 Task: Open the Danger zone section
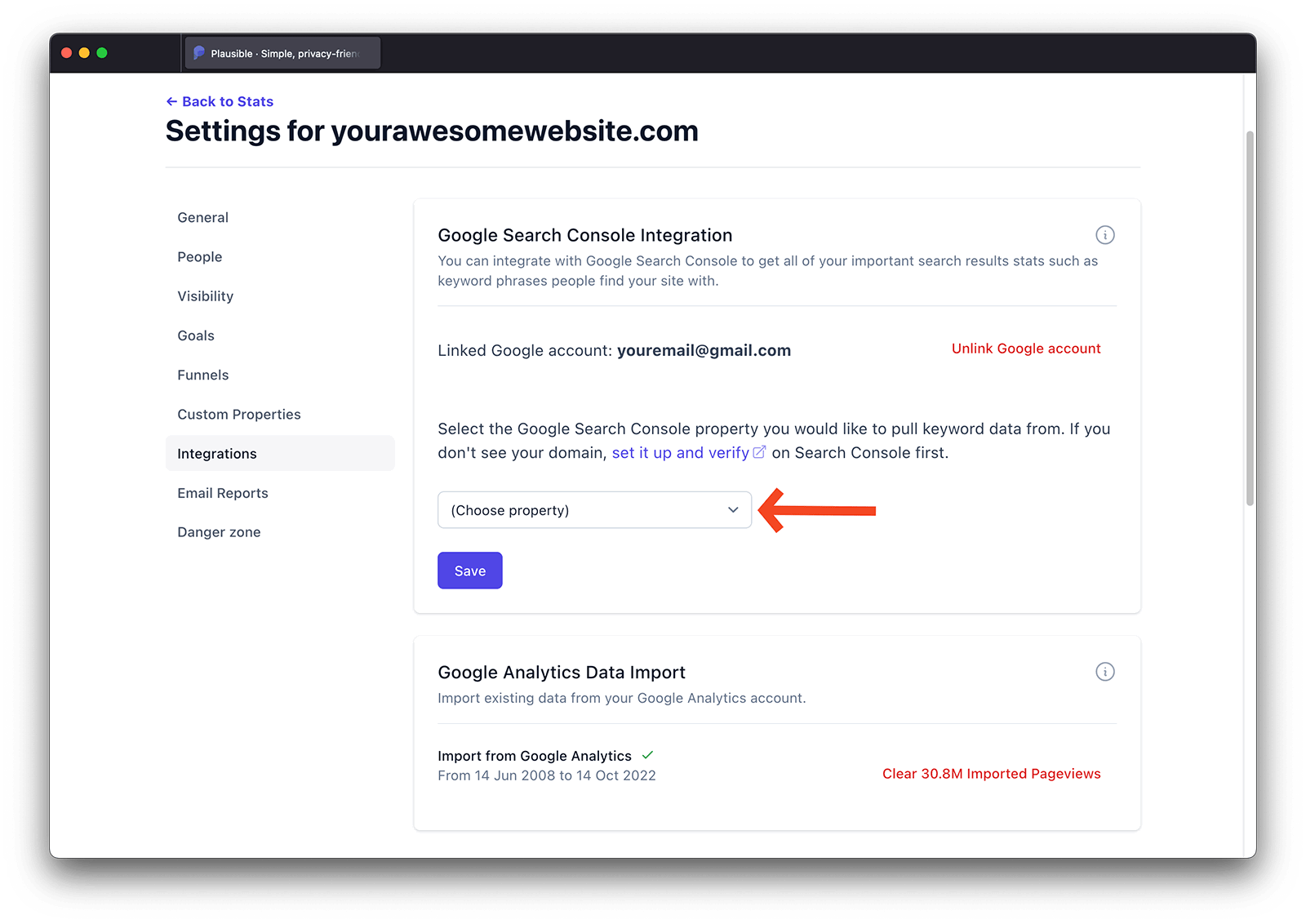(219, 531)
